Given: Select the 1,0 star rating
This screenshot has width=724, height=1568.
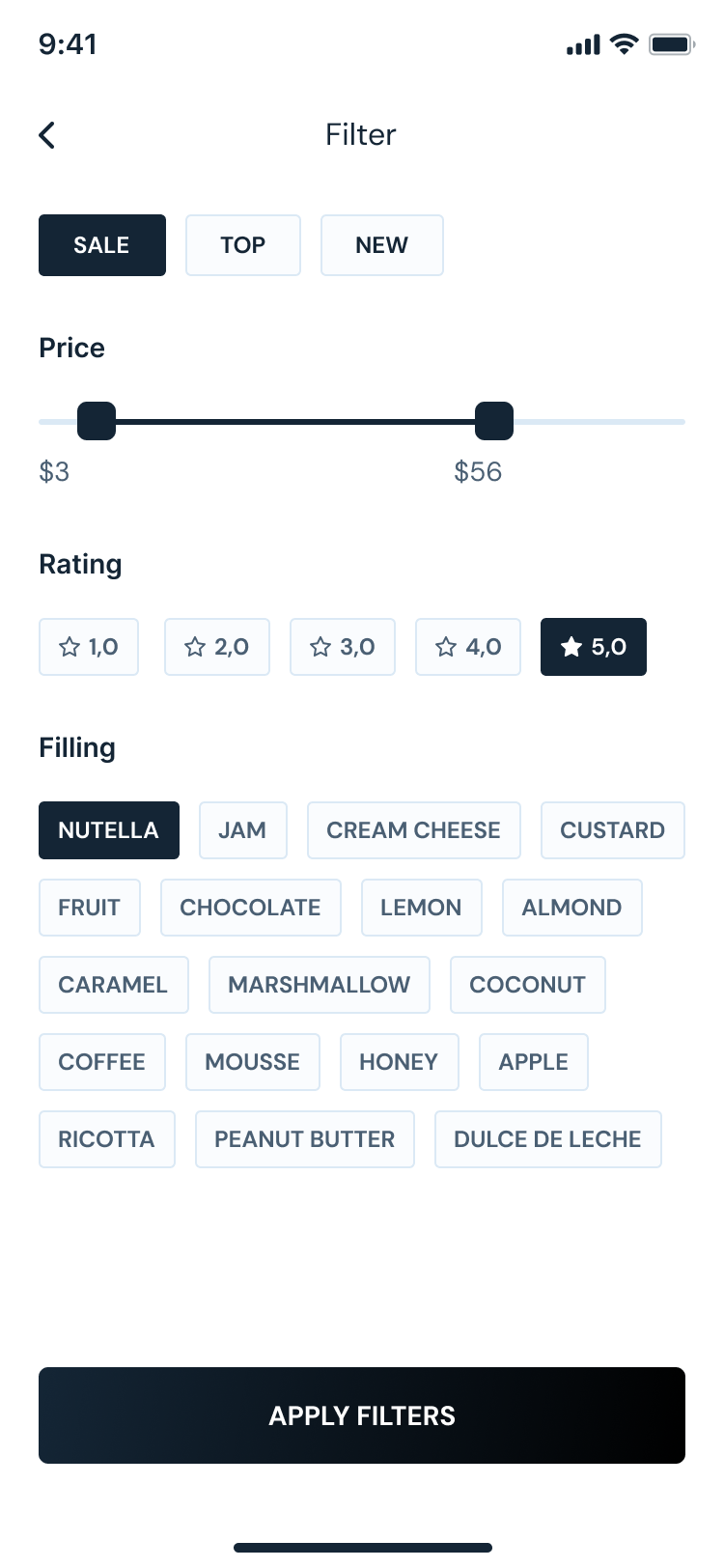Looking at the screenshot, I should tap(89, 647).
